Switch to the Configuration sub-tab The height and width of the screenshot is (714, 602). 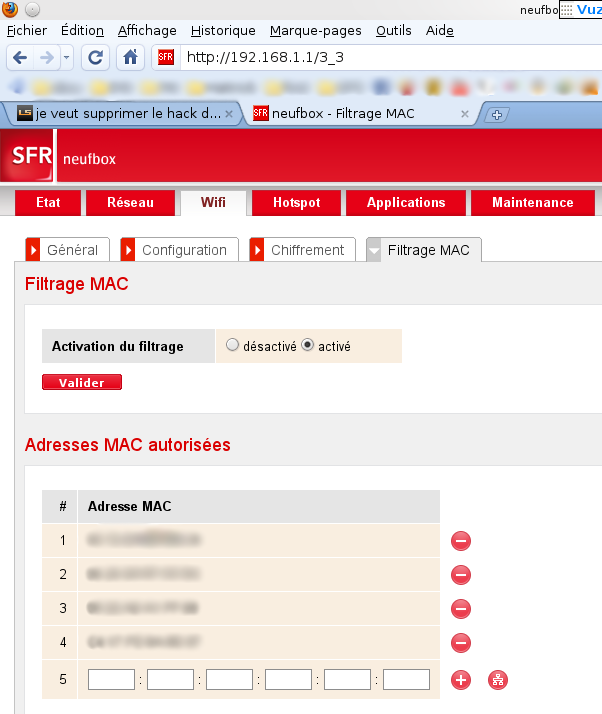coord(179,250)
